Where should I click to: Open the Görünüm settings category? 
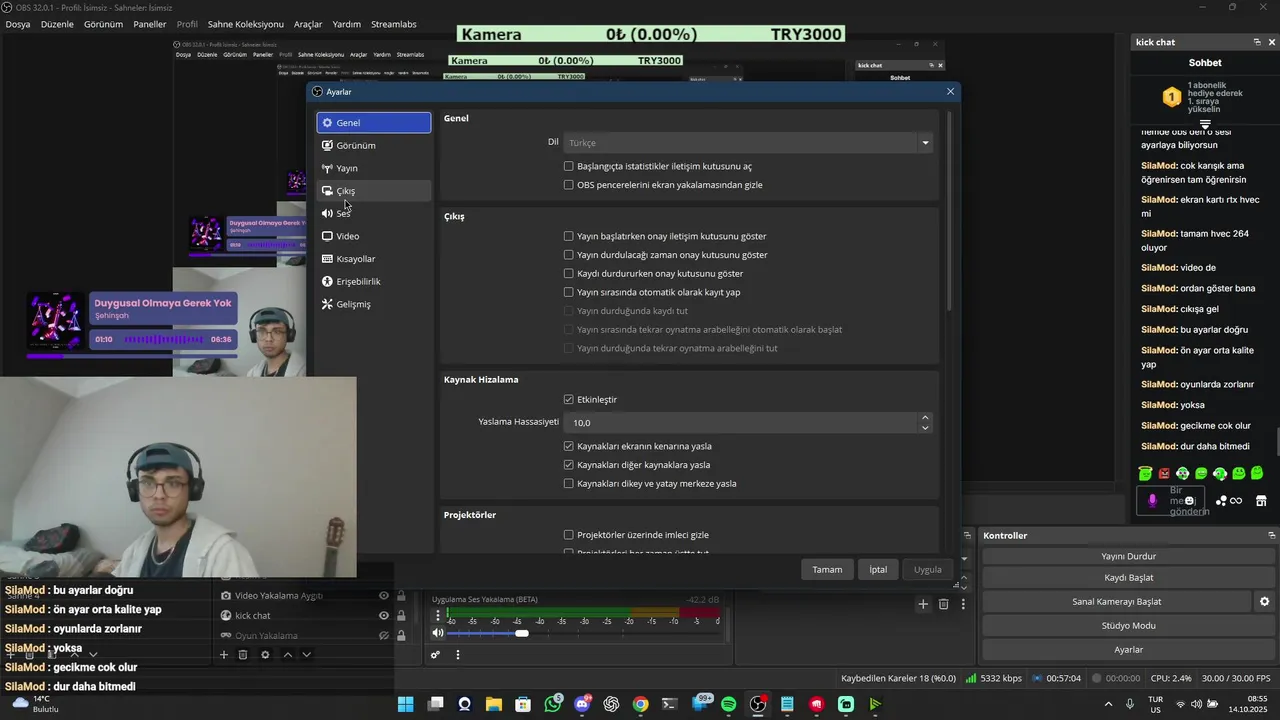pos(374,145)
